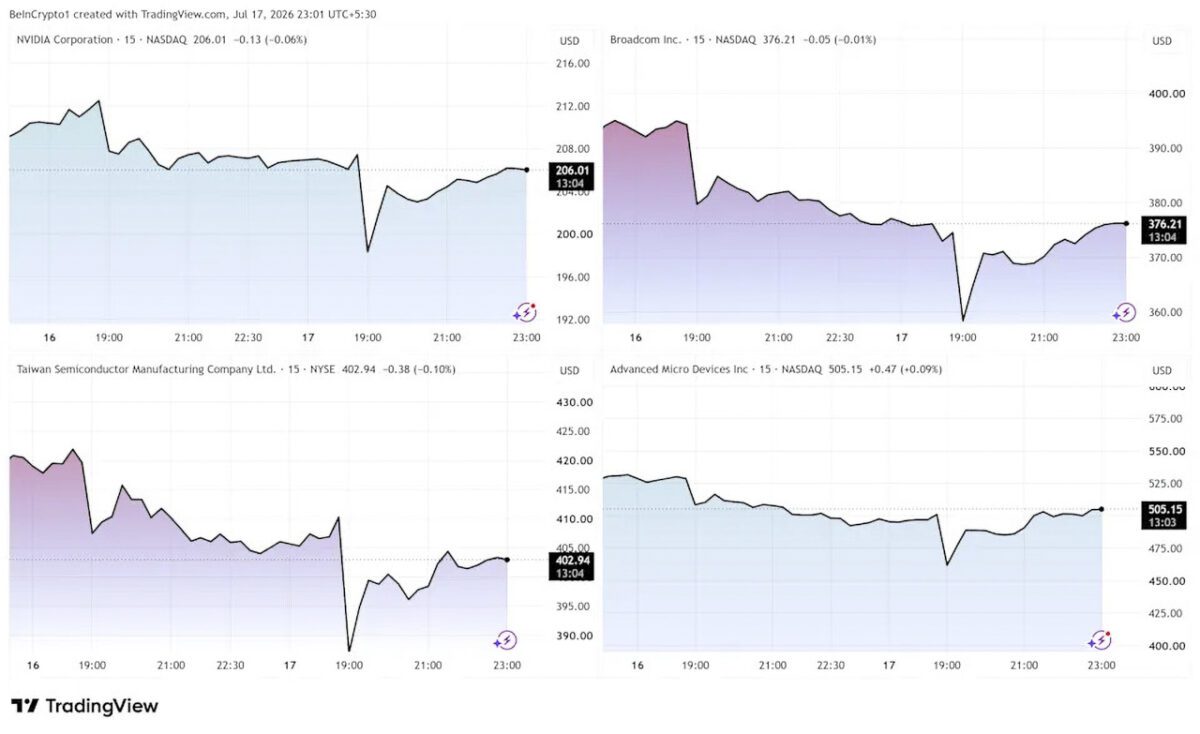
Task: Click the lightning icon on AMD chart
Action: tap(1100, 640)
